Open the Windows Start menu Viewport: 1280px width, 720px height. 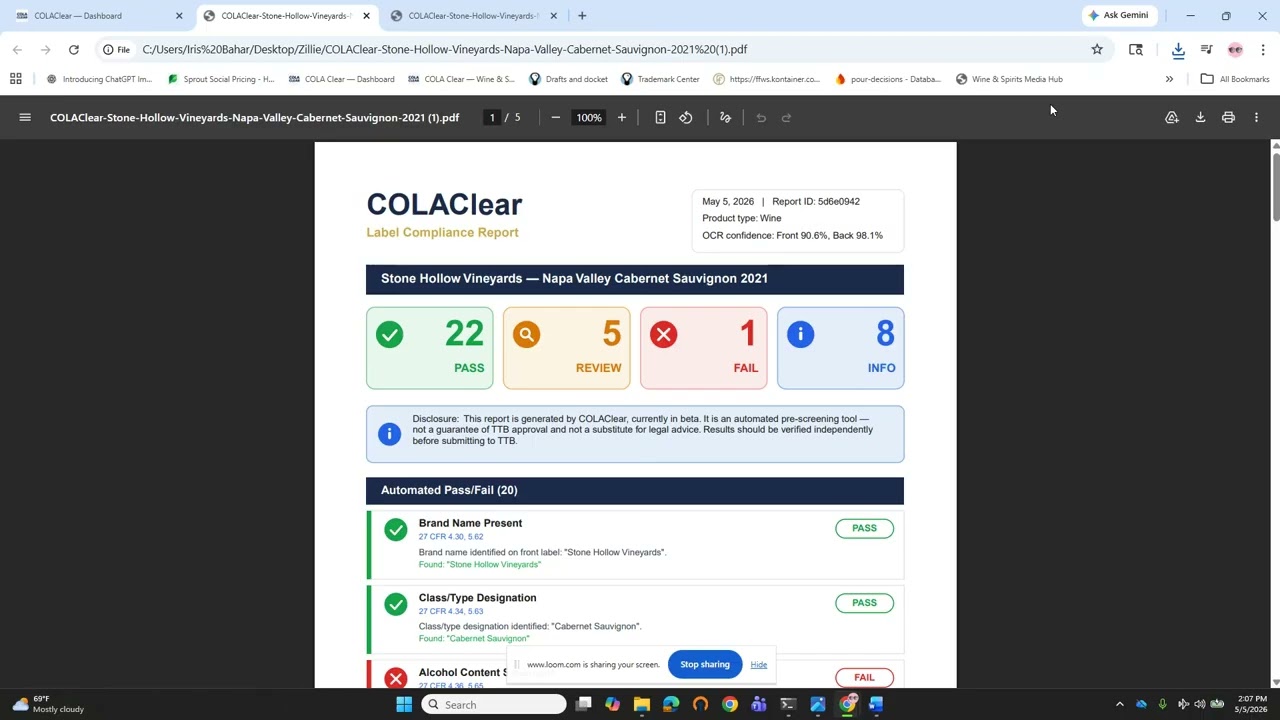pyautogui.click(x=404, y=705)
